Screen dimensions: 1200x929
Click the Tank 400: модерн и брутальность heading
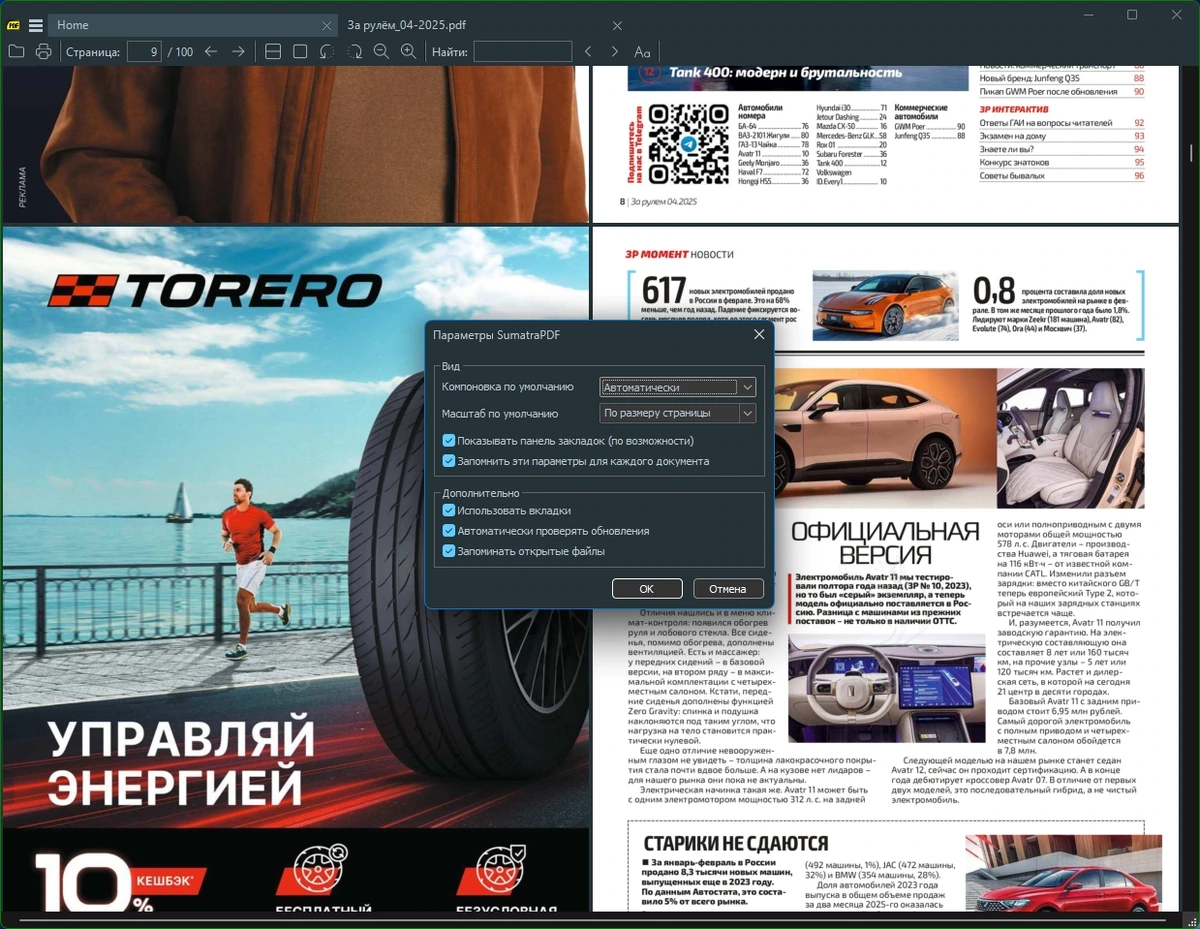(x=785, y=72)
